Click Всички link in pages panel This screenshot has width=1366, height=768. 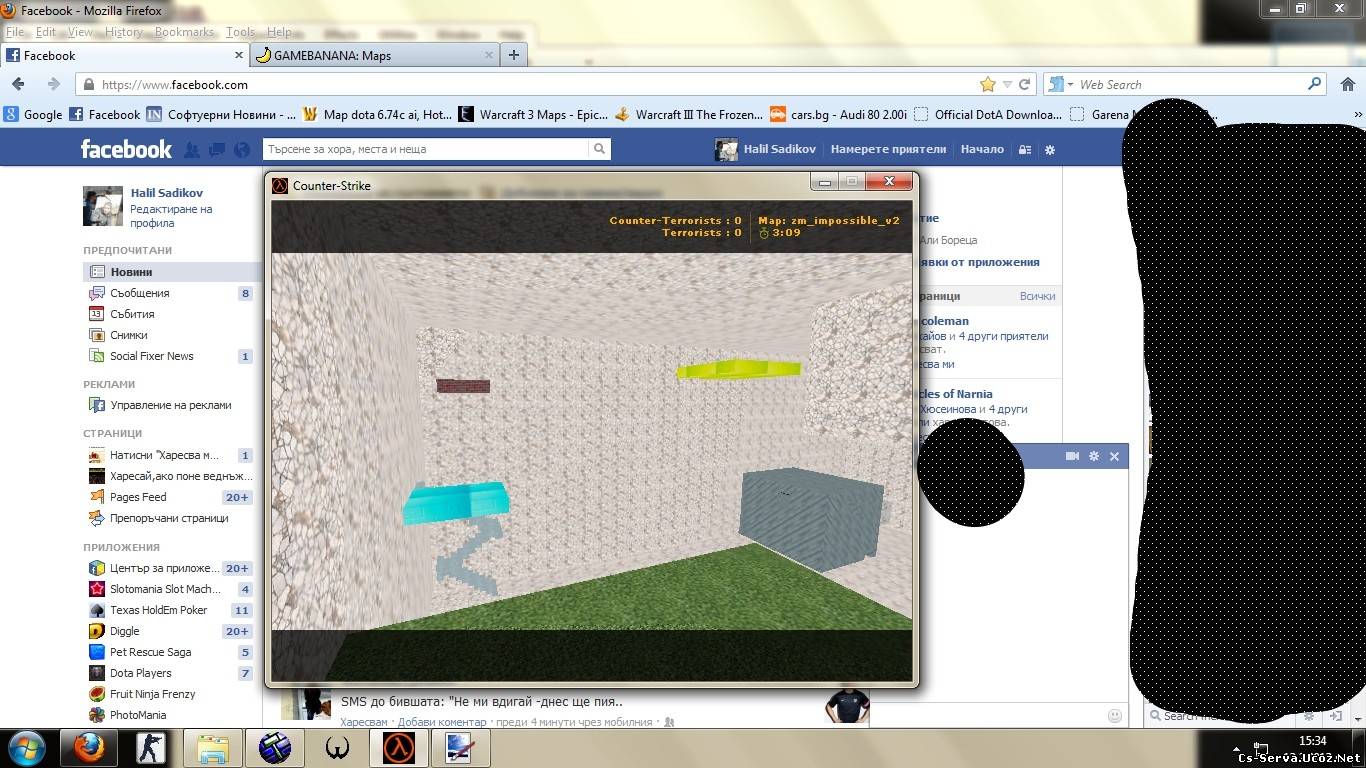click(1037, 296)
